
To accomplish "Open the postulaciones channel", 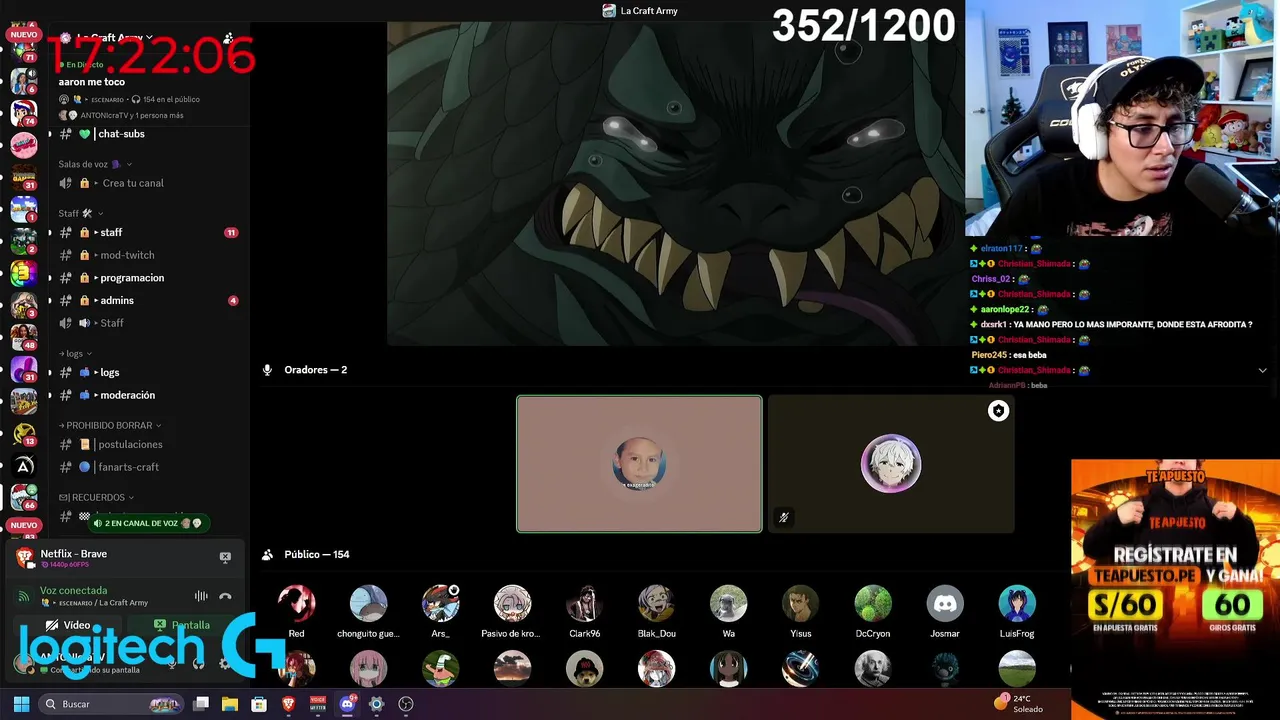I will tap(130, 444).
